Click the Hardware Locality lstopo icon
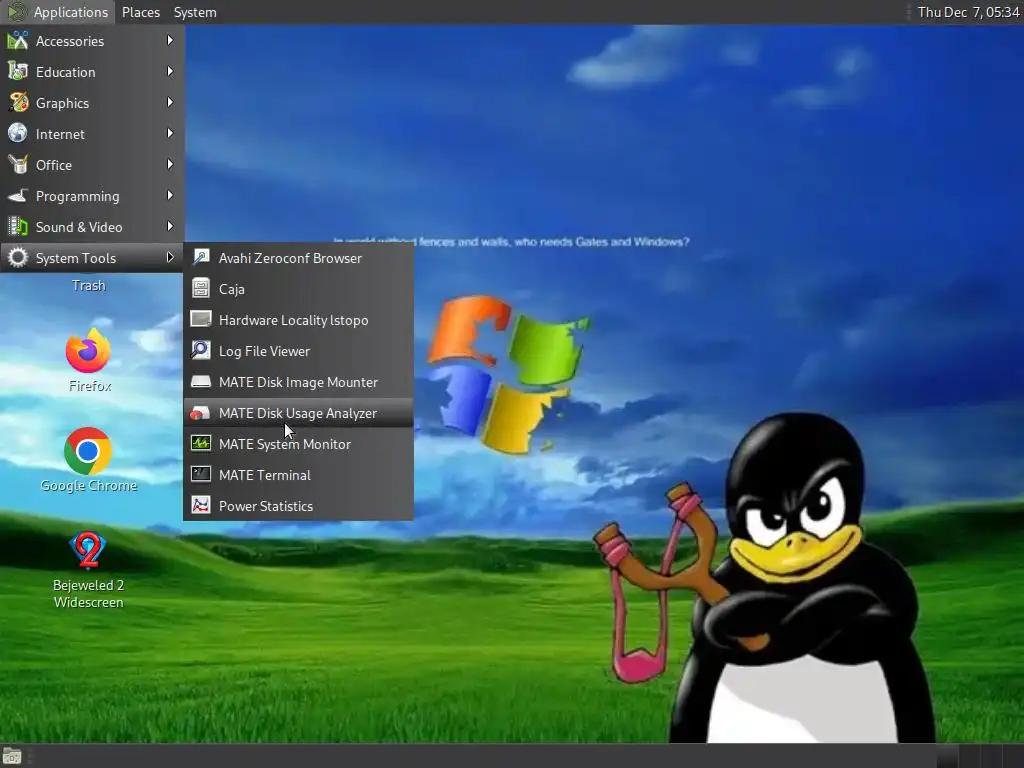Viewport: 1024px width, 768px height. 200,319
